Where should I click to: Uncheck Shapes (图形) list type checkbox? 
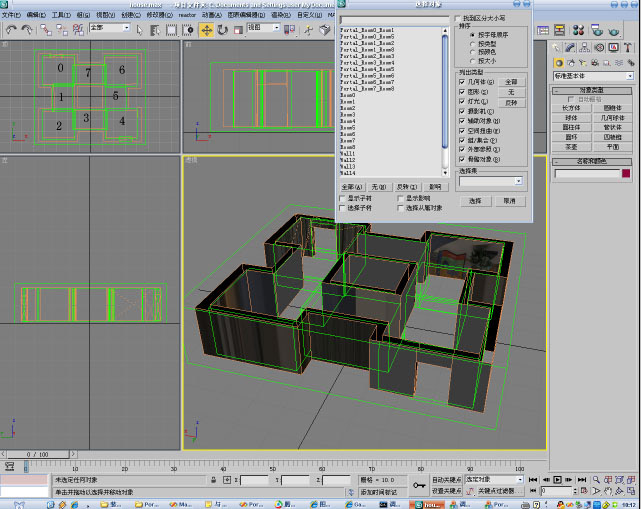[x=462, y=92]
